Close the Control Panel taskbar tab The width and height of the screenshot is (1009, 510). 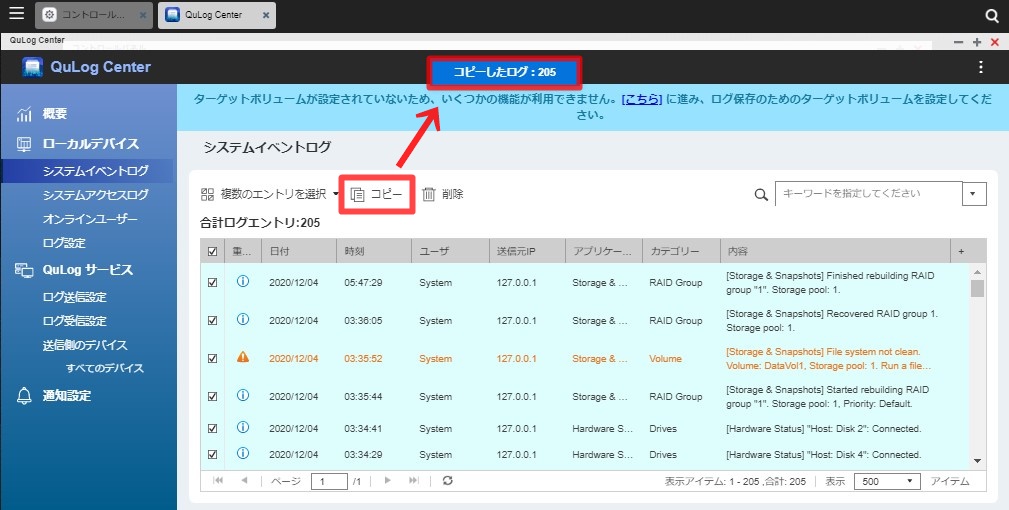143,15
